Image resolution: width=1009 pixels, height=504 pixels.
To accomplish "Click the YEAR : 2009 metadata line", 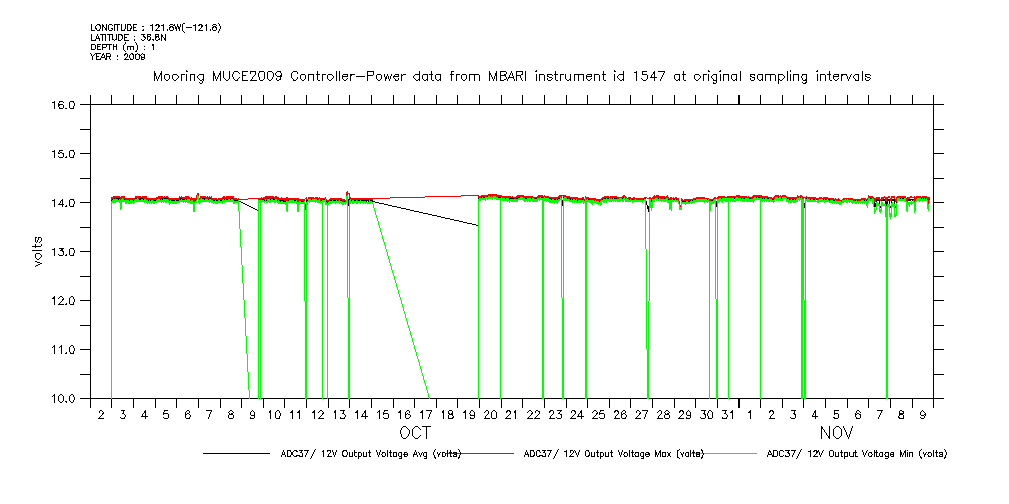I will point(118,57).
